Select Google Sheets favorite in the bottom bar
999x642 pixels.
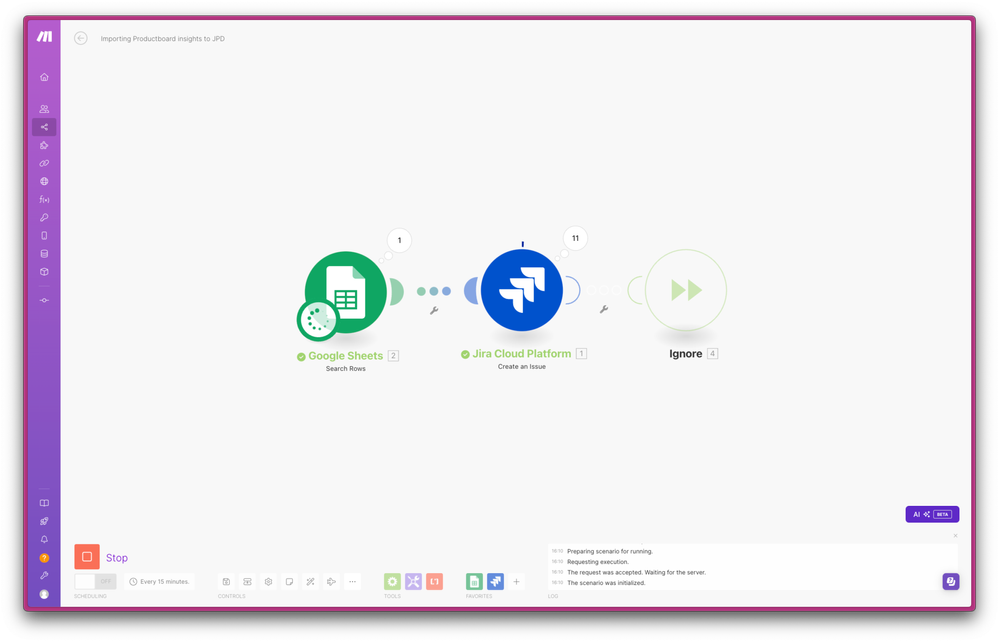click(474, 581)
